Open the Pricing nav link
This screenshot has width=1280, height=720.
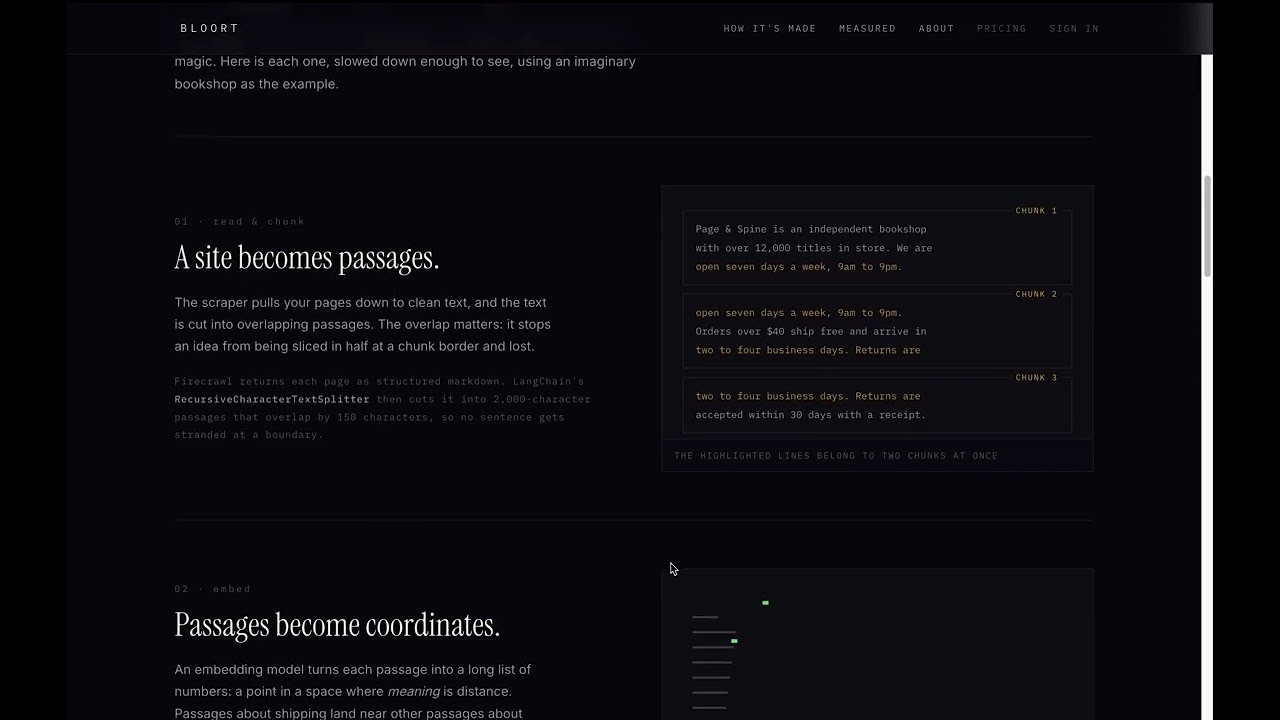[x=1001, y=28]
